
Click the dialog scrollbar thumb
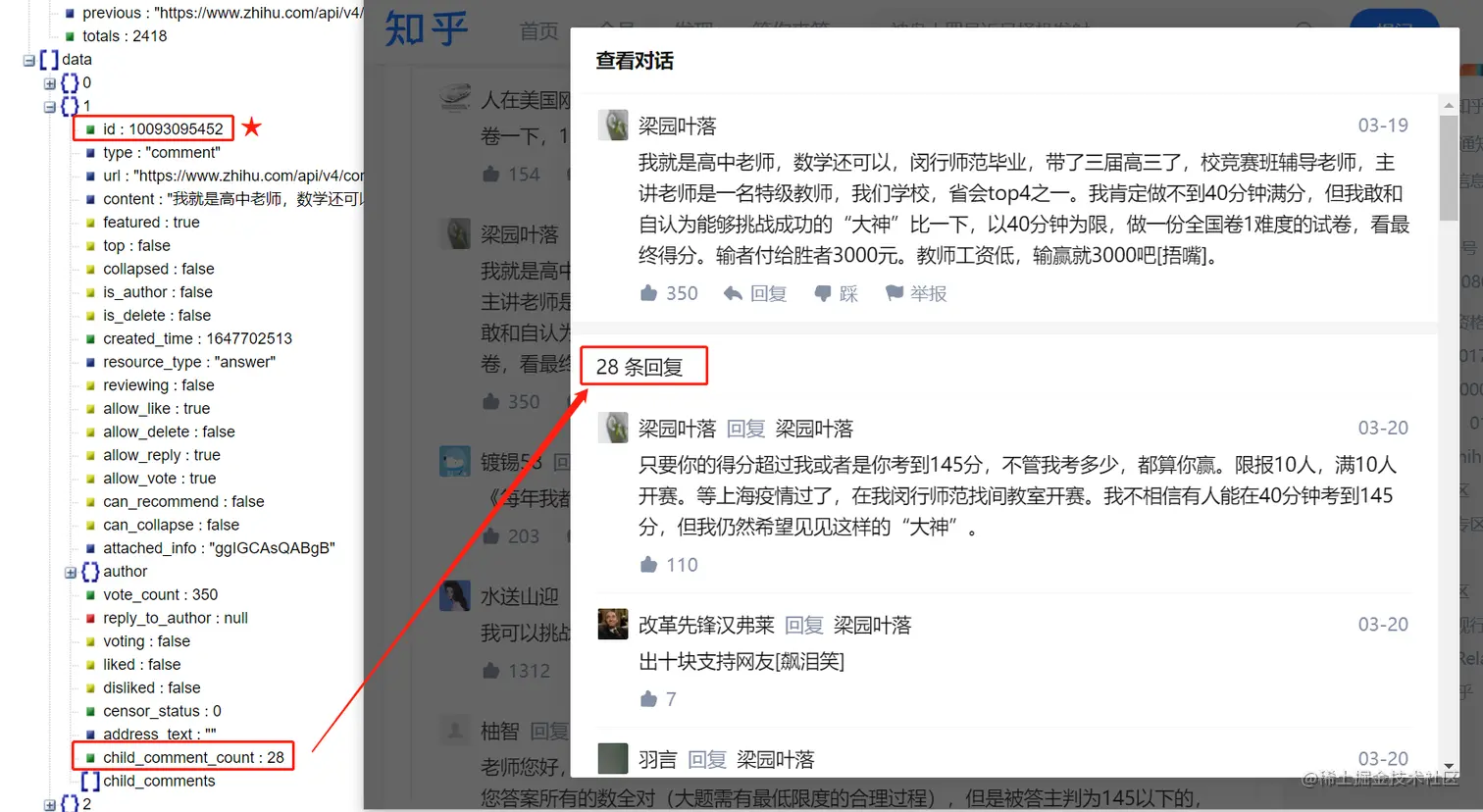coord(1449,168)
